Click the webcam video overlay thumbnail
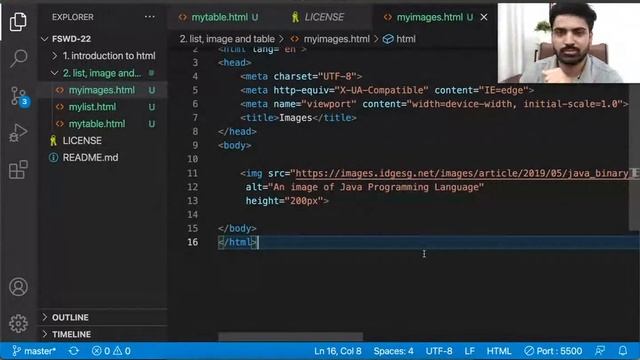Viewport: 640px width, 360px height. pos(569,43)
